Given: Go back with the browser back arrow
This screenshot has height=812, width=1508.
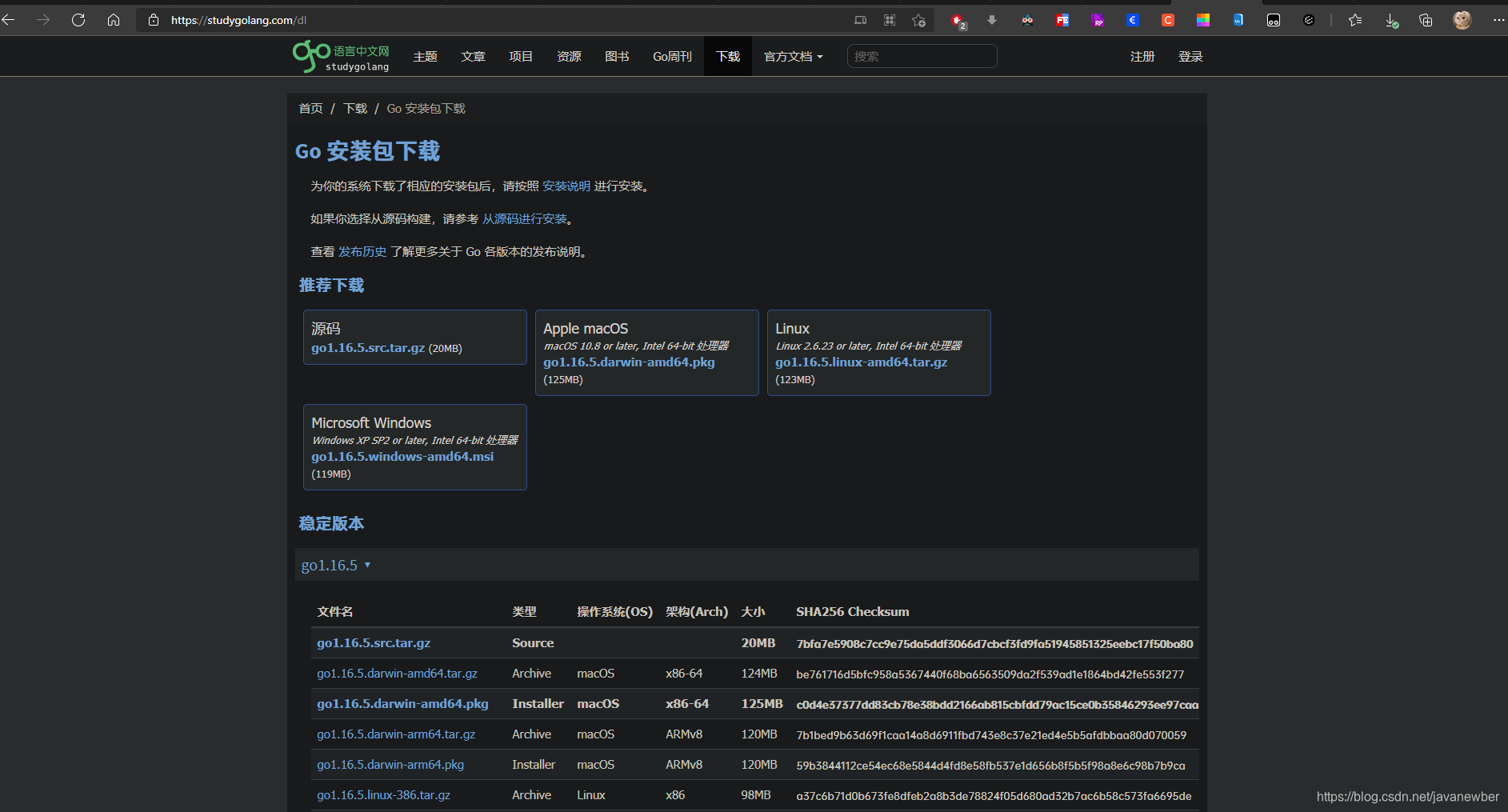Looking at the screenshot, I should [8, 20].
